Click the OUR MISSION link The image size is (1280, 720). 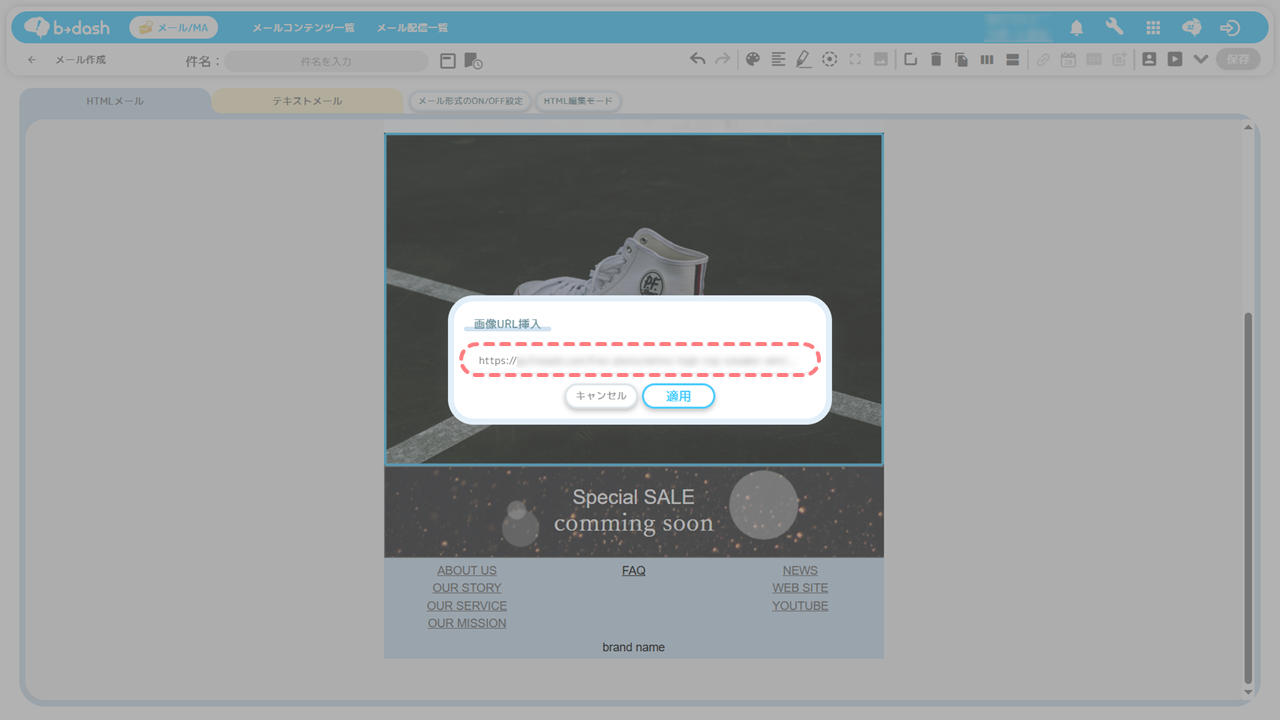pyautogui.click(x=467, y=623)
